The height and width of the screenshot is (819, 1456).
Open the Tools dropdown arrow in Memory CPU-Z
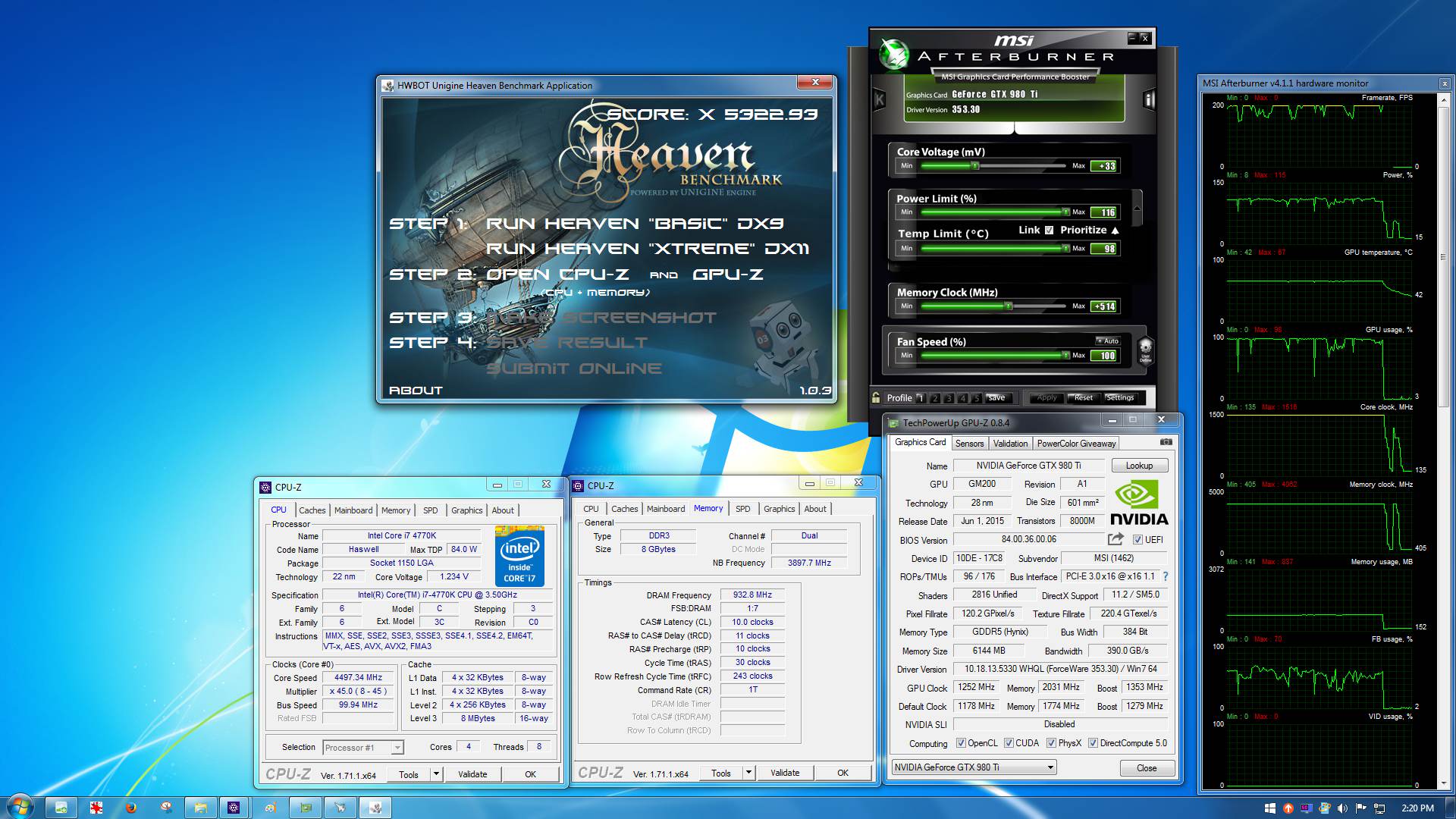point(748,773)
